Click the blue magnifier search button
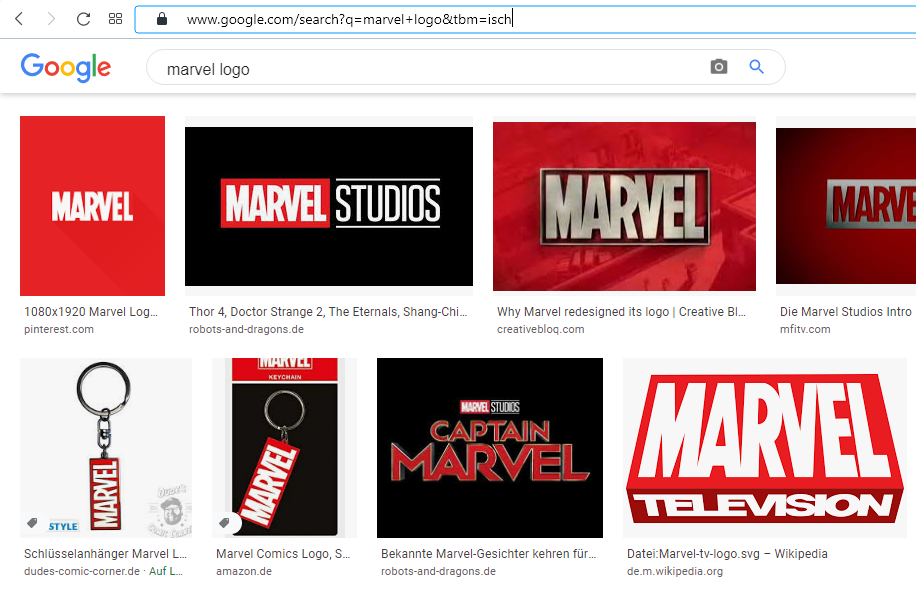The height and width of the screenshot is (600, 916). (757, 67)
